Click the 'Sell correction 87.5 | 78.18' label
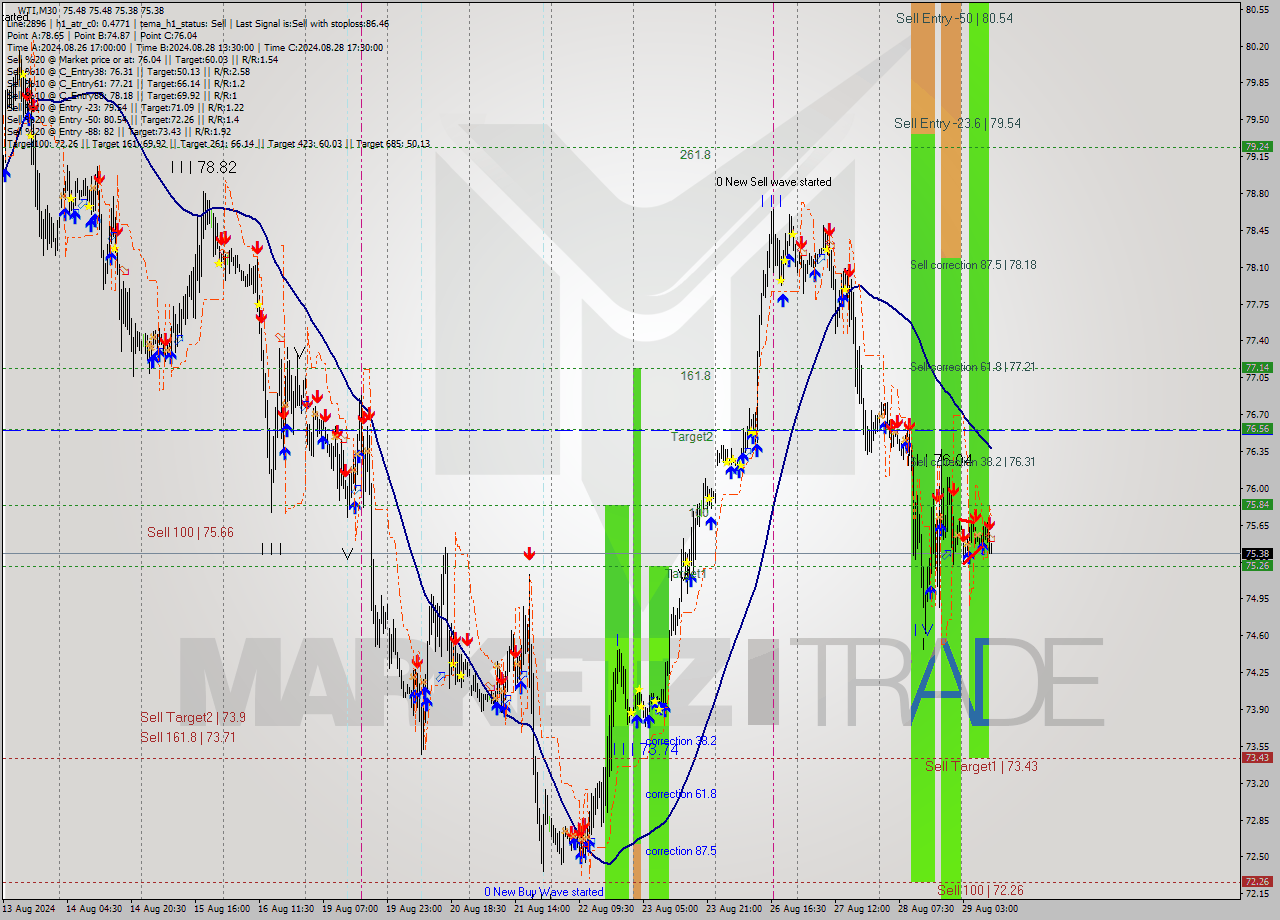 pos(973,265)
